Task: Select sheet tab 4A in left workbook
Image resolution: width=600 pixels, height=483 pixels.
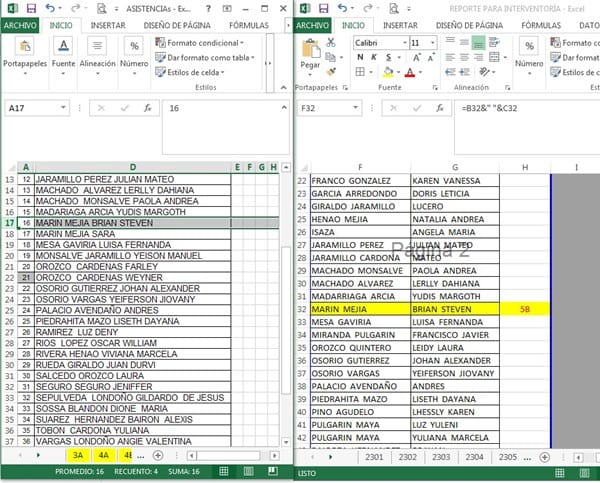Action: tap(104, 455)
